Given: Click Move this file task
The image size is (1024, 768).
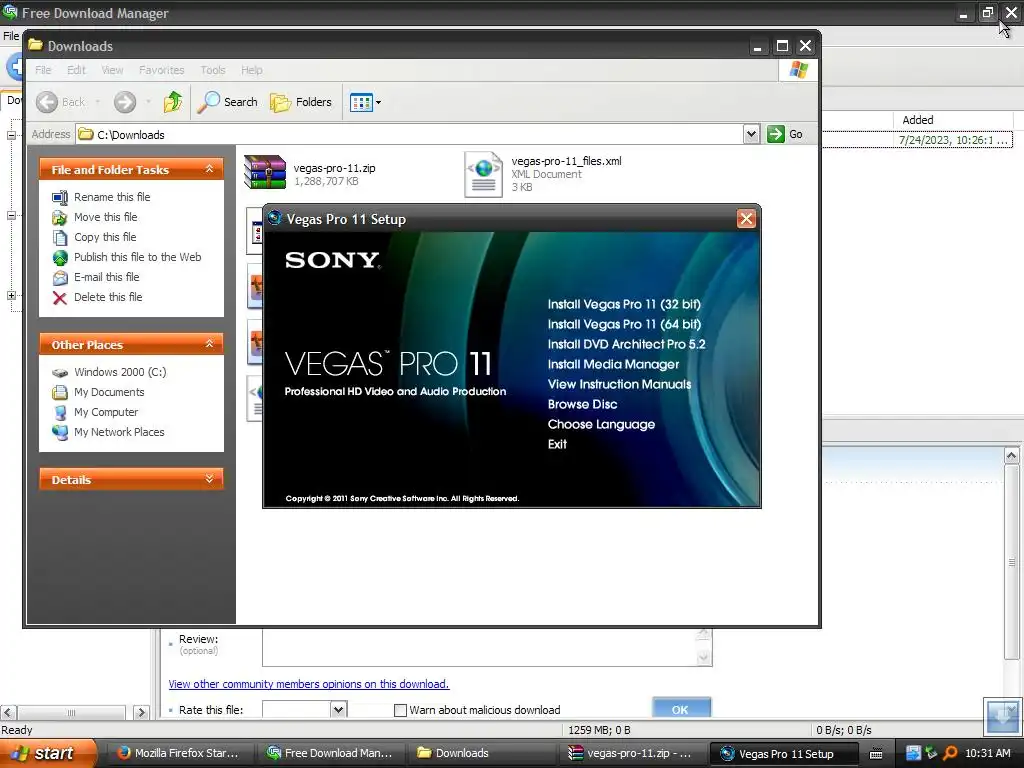Looking at the screenshot, I should pos(105,217).
